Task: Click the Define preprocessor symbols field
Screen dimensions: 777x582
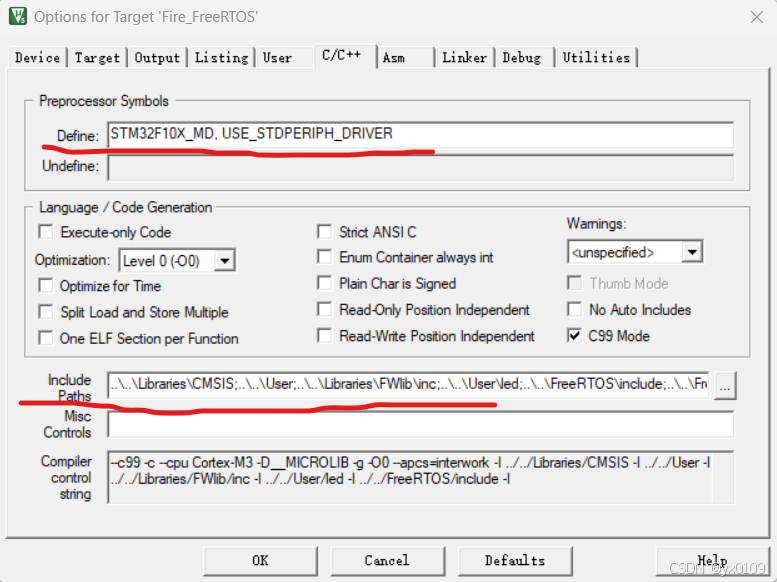Action: point(420,135)
